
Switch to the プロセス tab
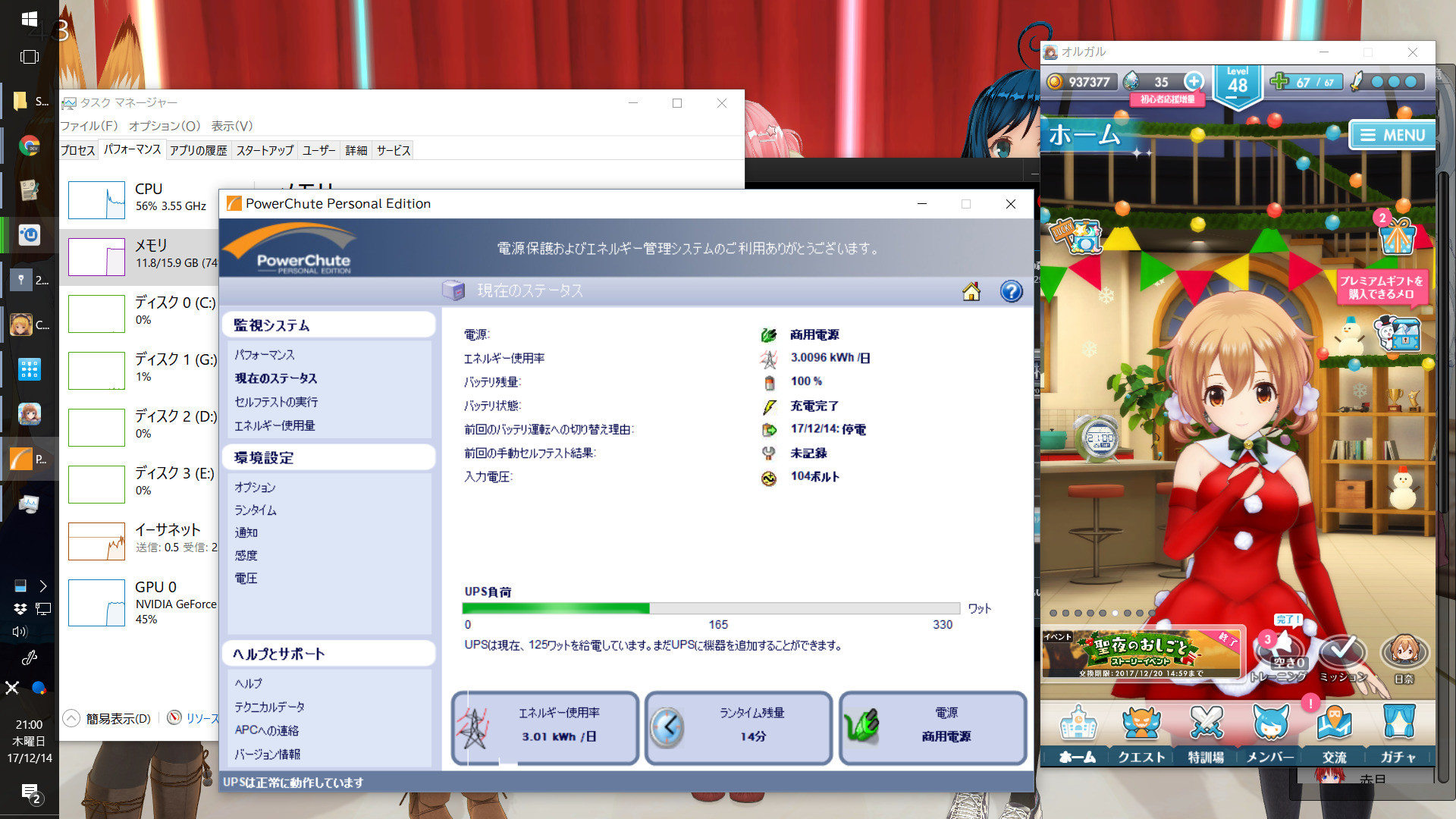78,150
